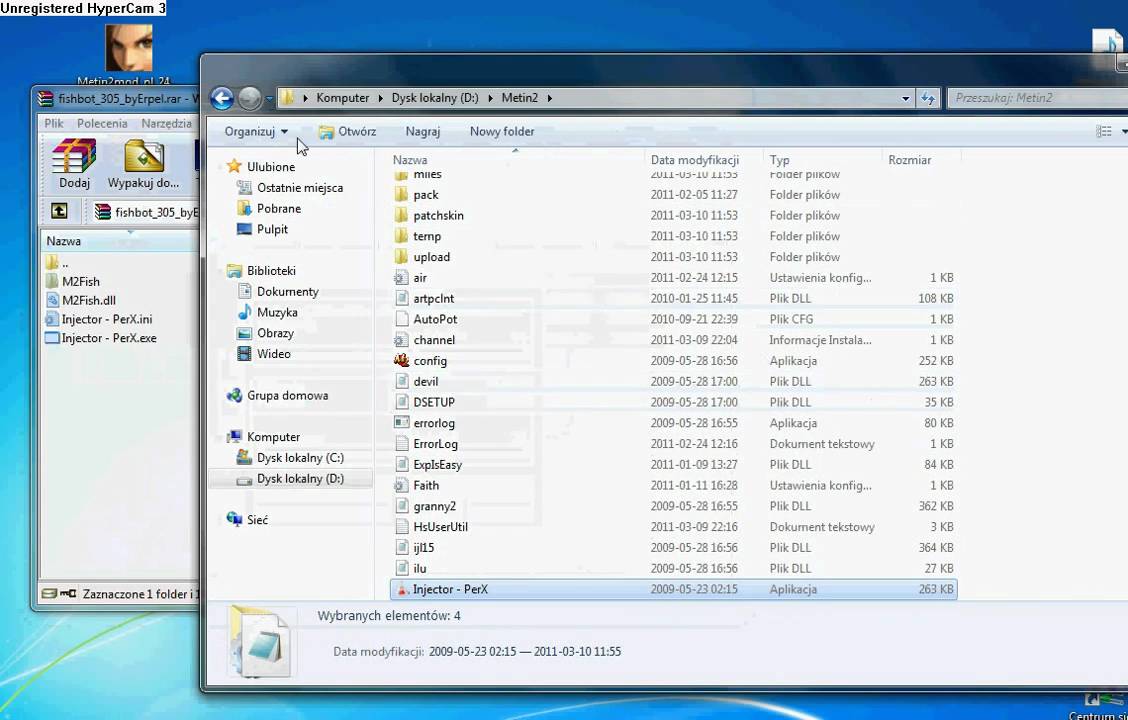The height and width of the screenshot is (720, 1128).
Task: Select the patchskin folder icon
Action: (x=401, y=215)
